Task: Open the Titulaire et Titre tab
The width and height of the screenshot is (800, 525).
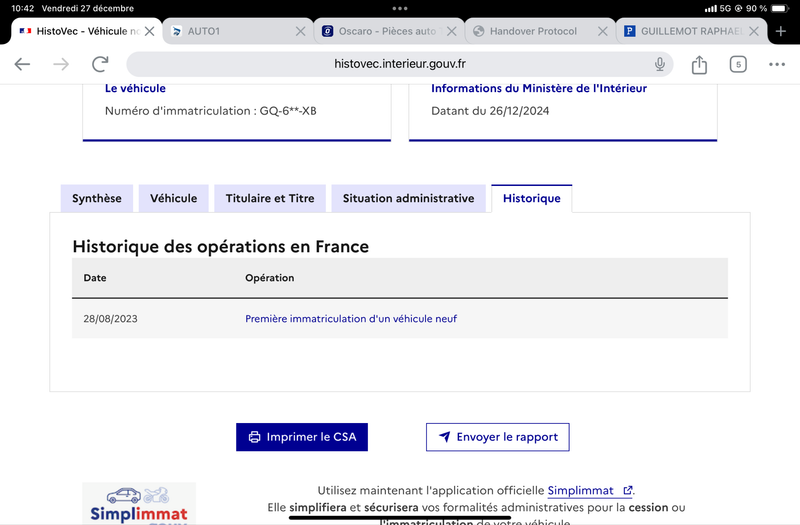Action: [x=270, y=198]
